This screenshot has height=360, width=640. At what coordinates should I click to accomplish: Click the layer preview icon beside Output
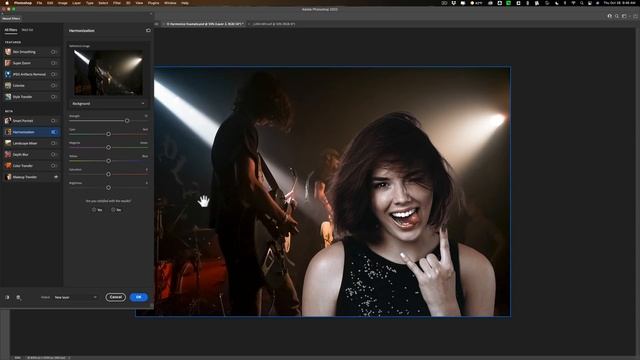coord(18,298)
